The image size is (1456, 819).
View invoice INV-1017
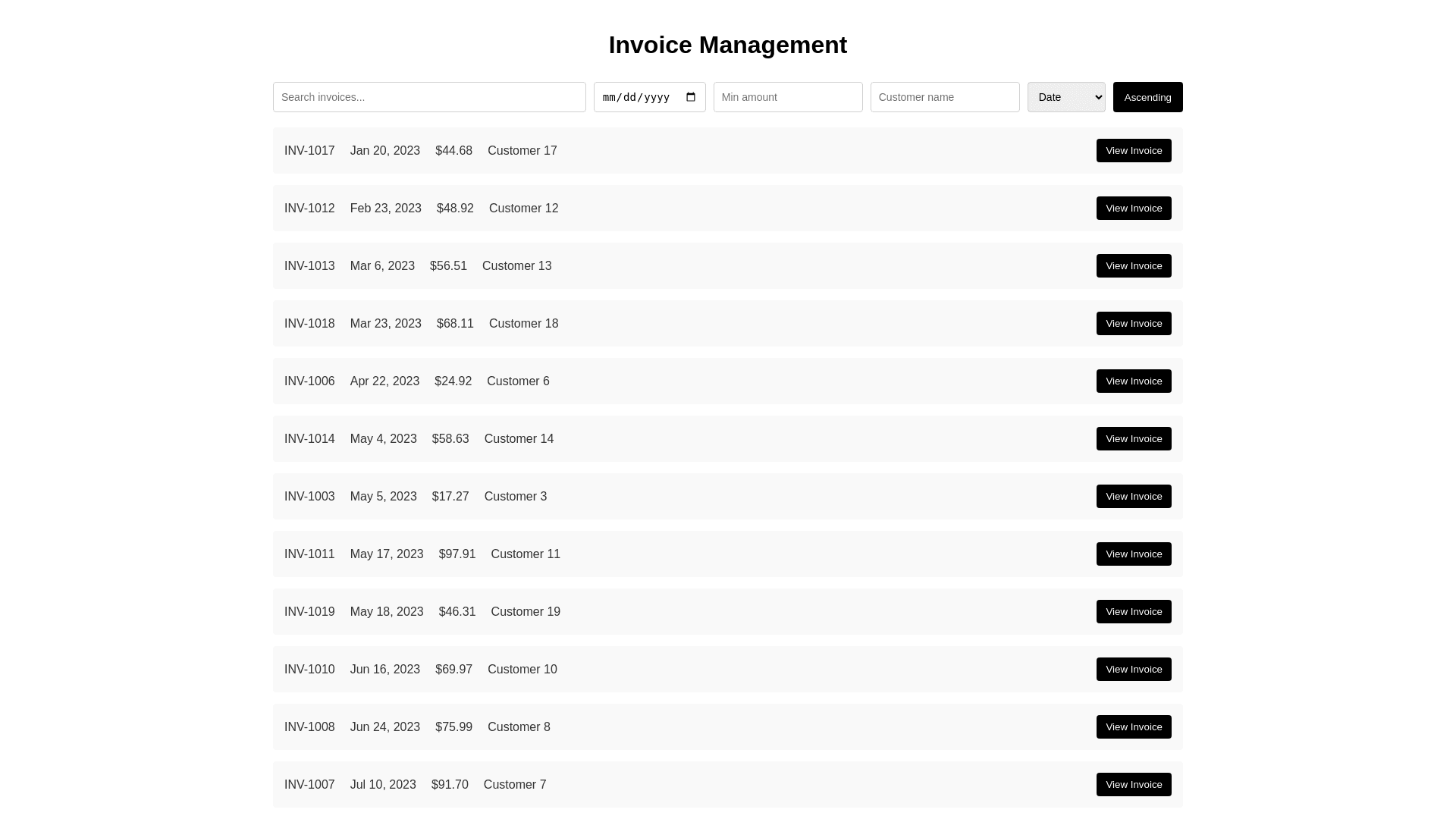tap(1133, 151)
